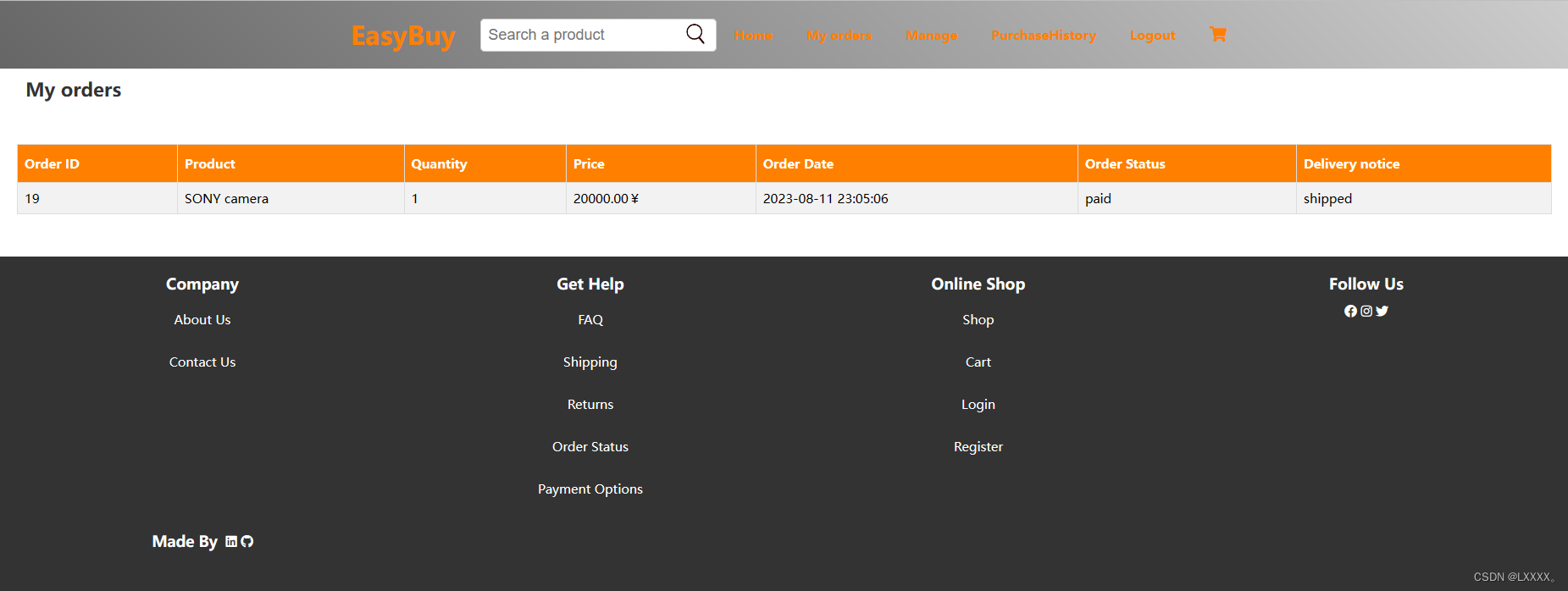Open the shopping cart icon
The image size is (1568, 591).
(x=1218, y=34)
